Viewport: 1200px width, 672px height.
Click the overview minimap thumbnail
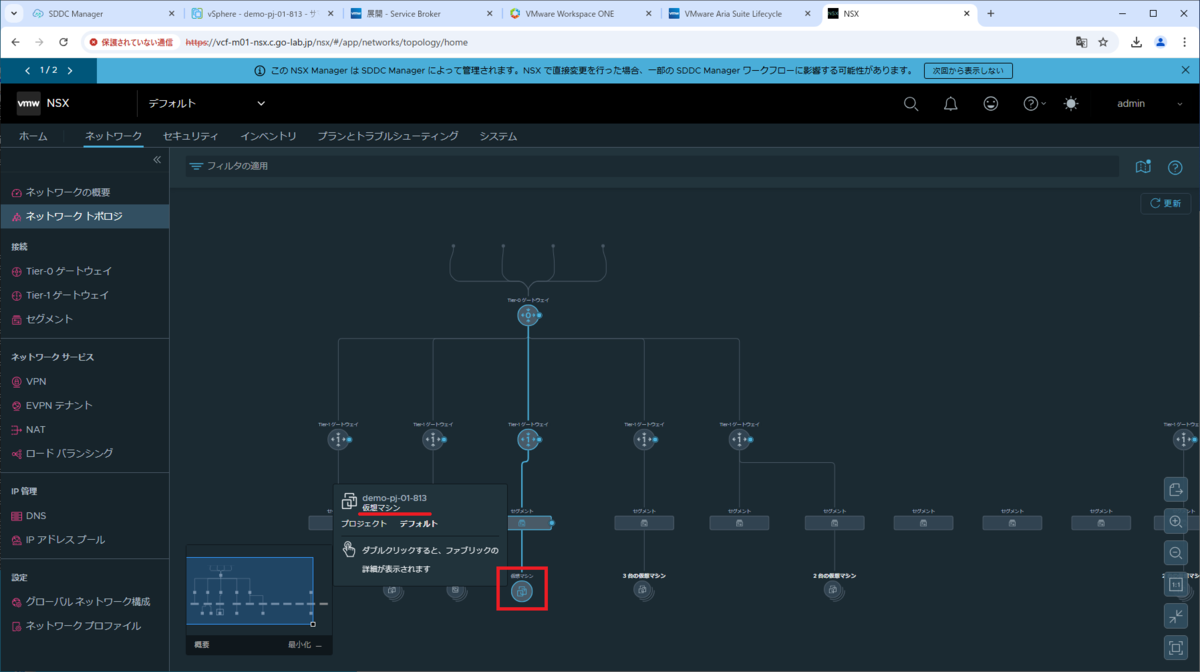click(251, 592)
